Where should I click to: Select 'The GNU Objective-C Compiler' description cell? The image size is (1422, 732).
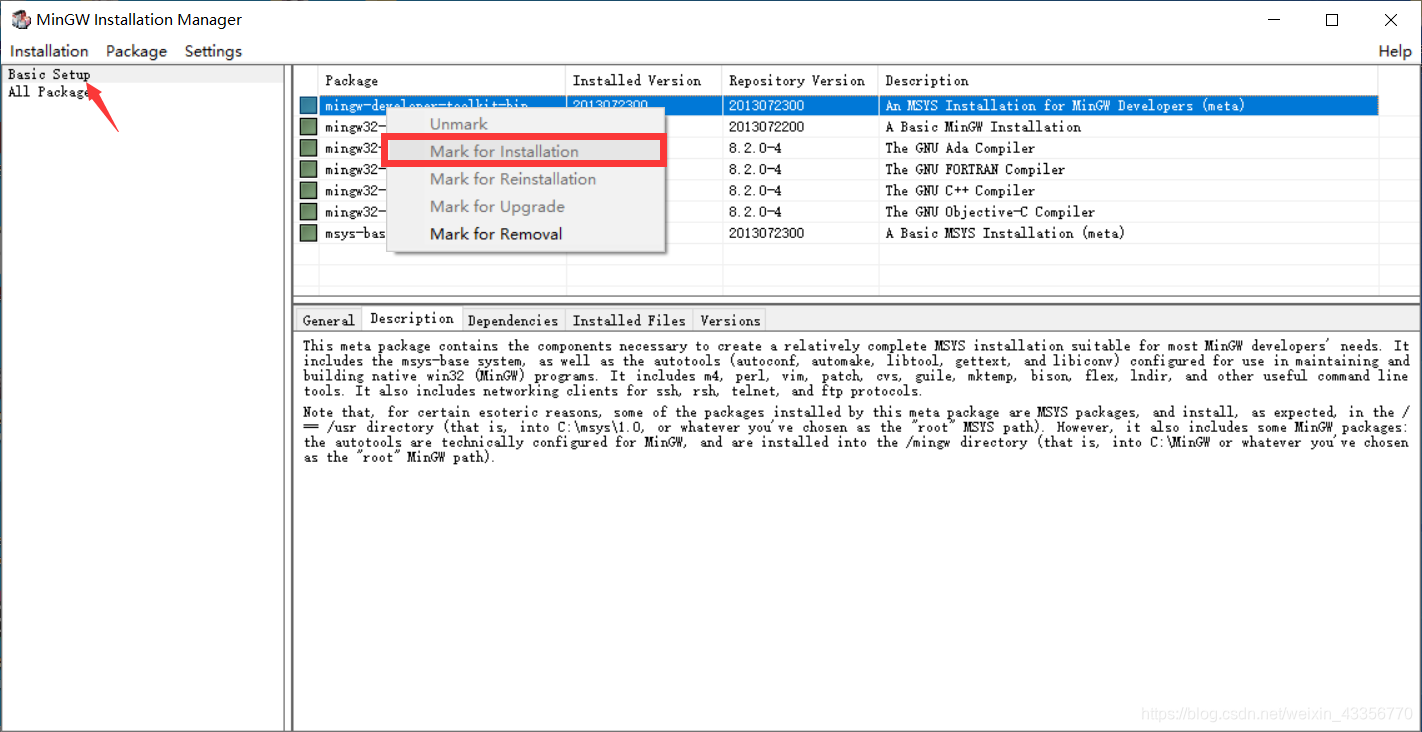(990, 212)
